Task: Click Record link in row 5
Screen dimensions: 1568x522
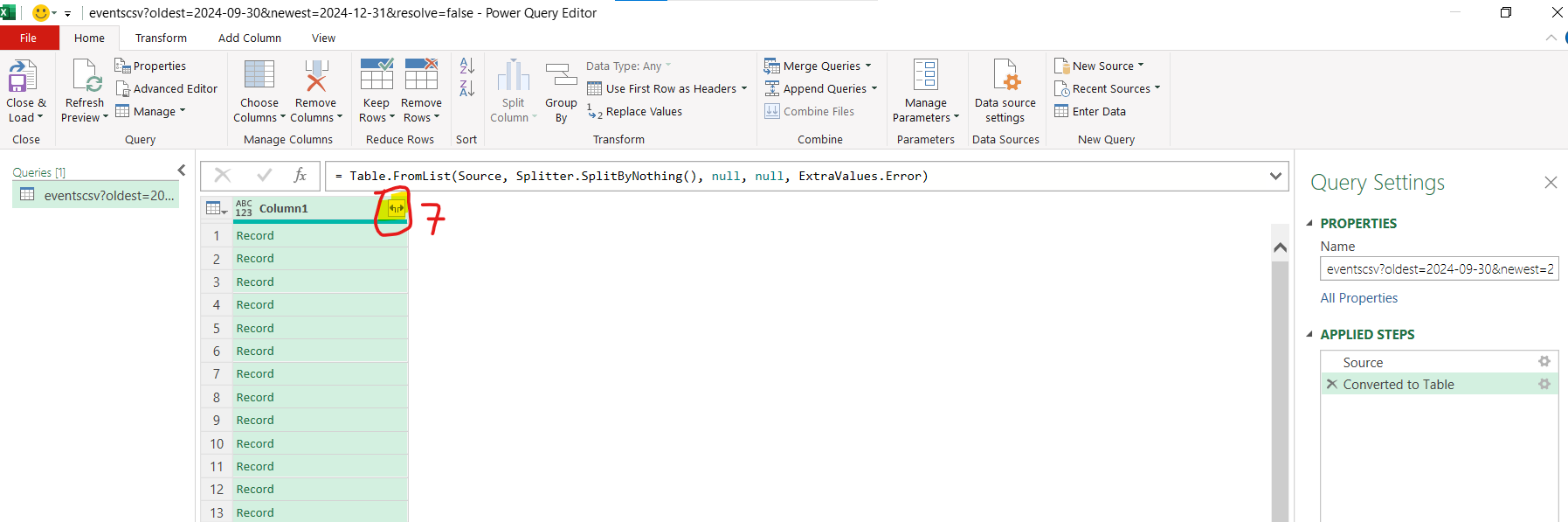Action: click(x=255, y=328)
